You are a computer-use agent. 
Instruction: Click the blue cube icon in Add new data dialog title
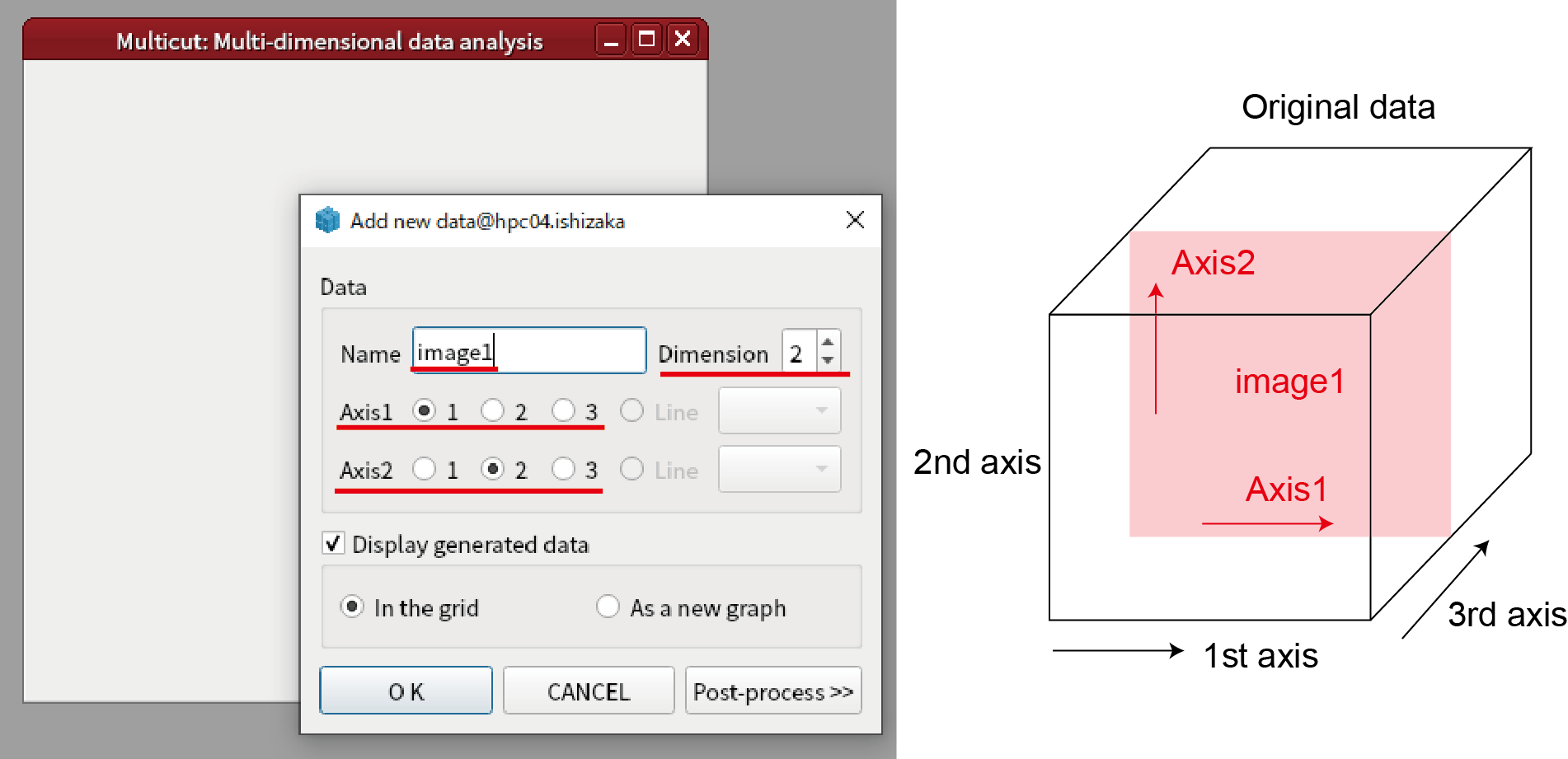(327, 220)
